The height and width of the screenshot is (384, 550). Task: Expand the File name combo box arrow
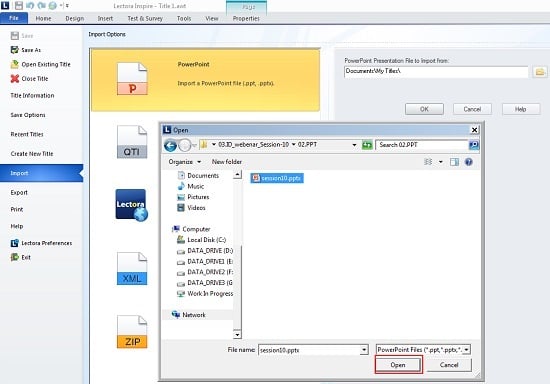[364, 350]
